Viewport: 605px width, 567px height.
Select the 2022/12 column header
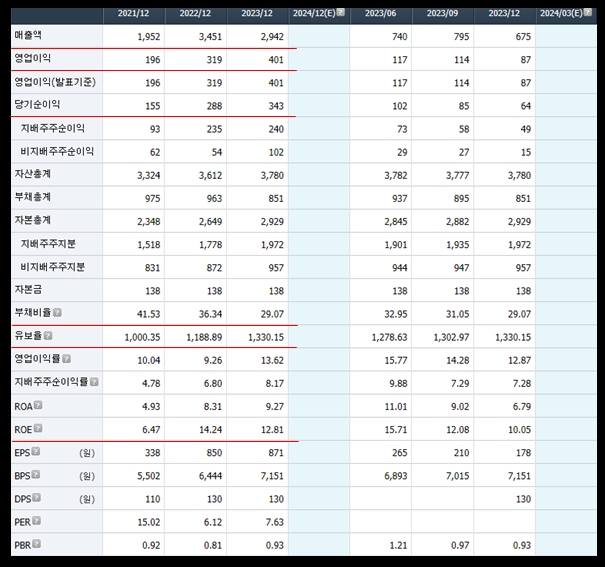click(x=195, y=14)
